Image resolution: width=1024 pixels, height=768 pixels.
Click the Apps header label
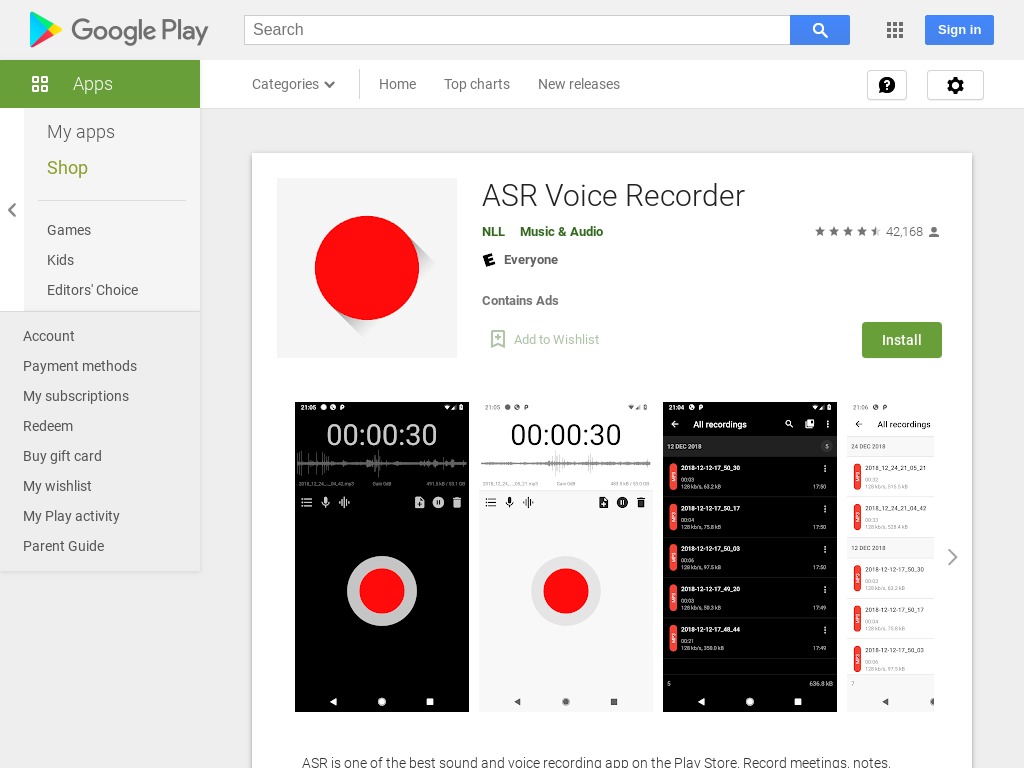[93, 84]
